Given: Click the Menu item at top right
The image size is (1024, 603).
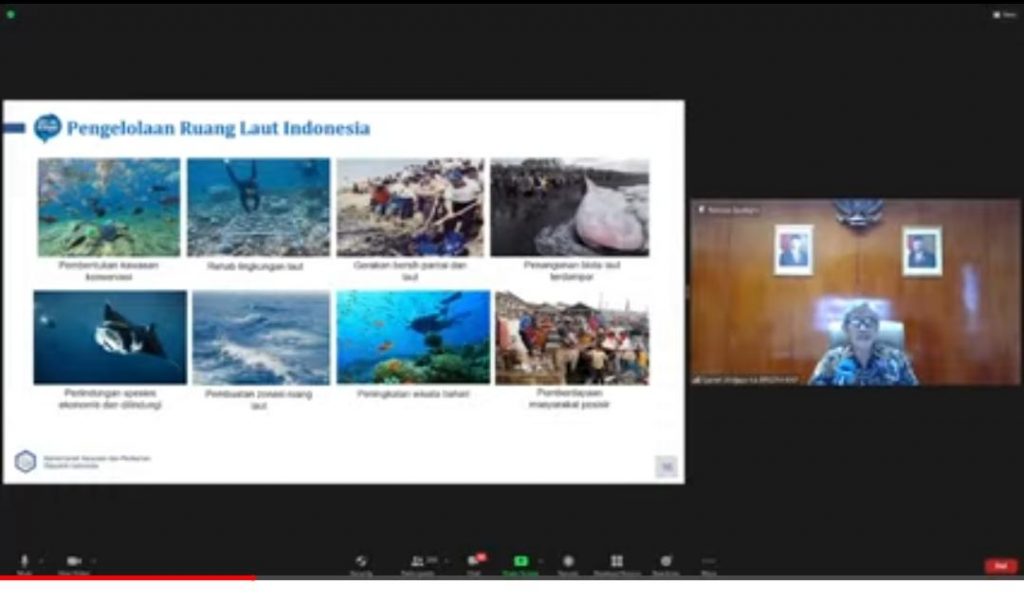Looking at the screenshot, I should 1006,16.
